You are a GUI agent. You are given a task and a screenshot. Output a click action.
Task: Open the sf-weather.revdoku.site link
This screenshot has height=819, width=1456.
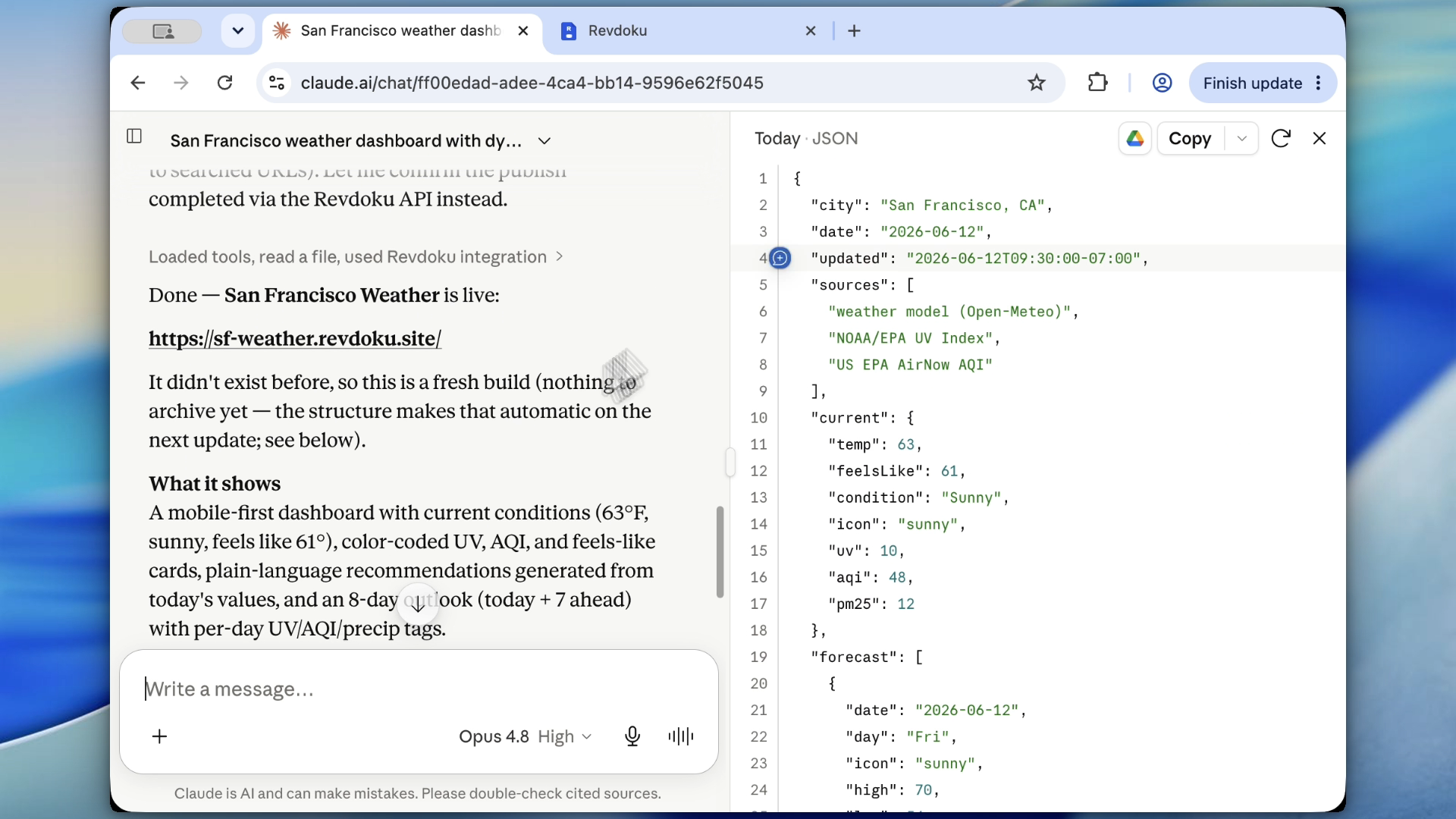295,339
